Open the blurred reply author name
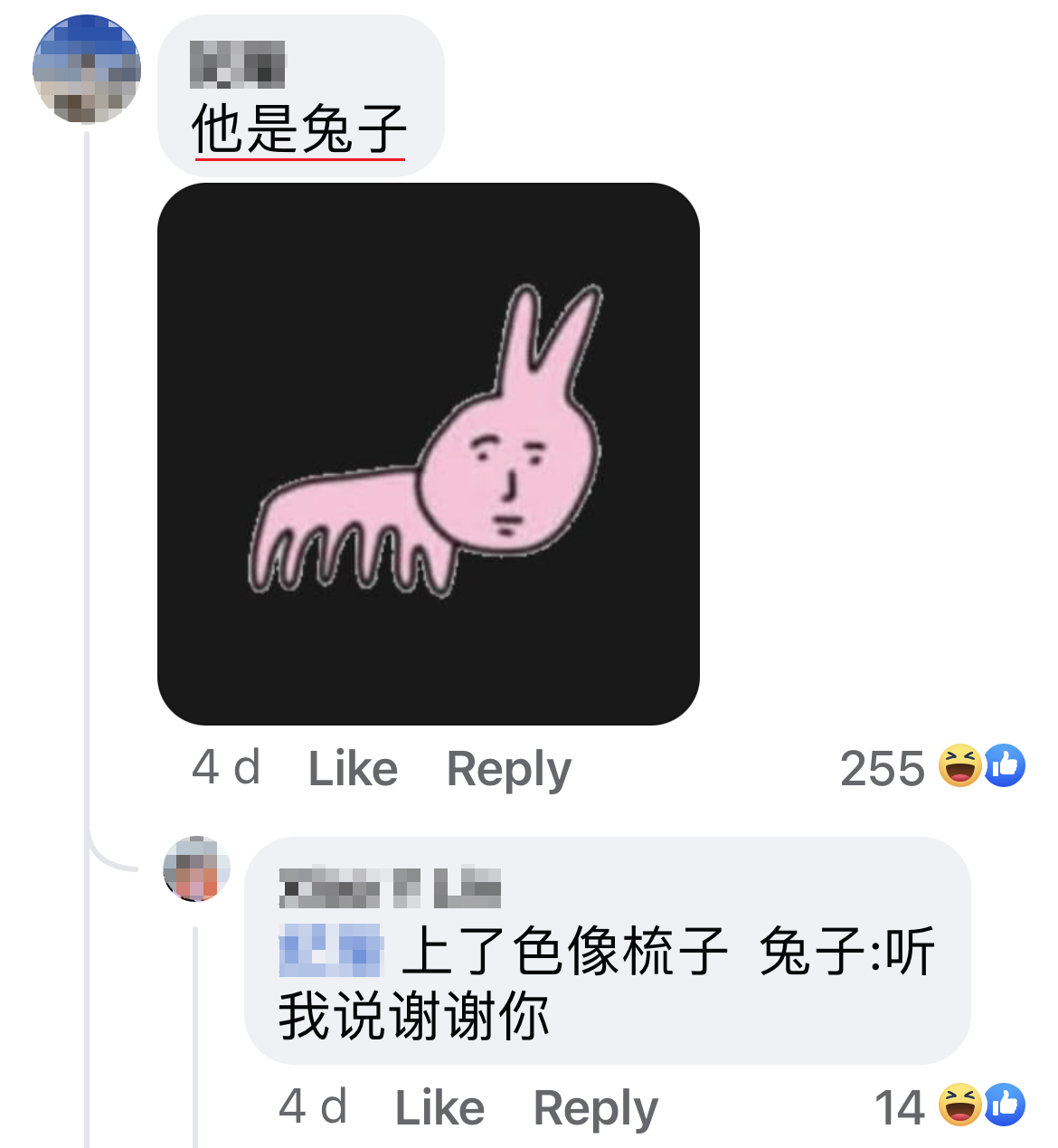The image size is (1058, 1148). coord(390,887)
